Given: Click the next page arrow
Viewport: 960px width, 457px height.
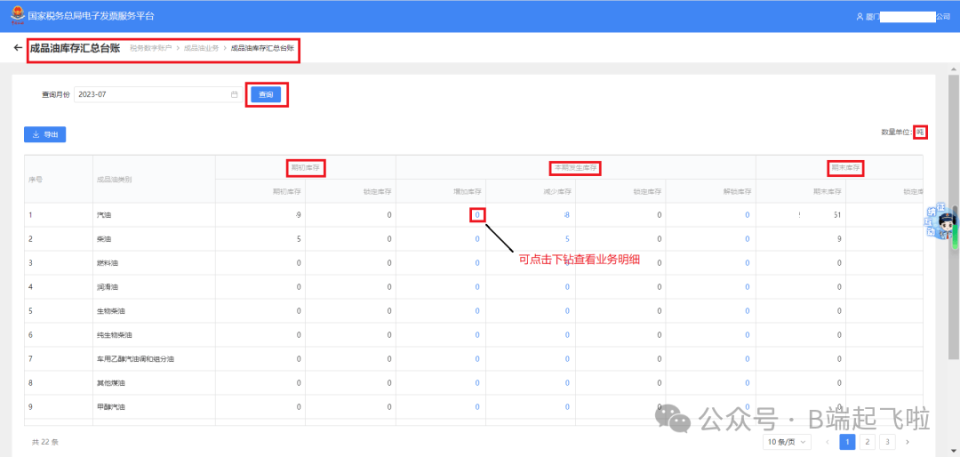Looking at the screenshot, I should [x=907, y=442].
